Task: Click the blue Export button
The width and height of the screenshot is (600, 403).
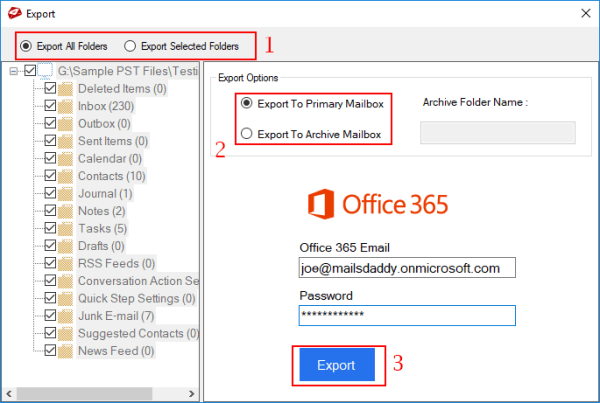Action: point(335,365)
